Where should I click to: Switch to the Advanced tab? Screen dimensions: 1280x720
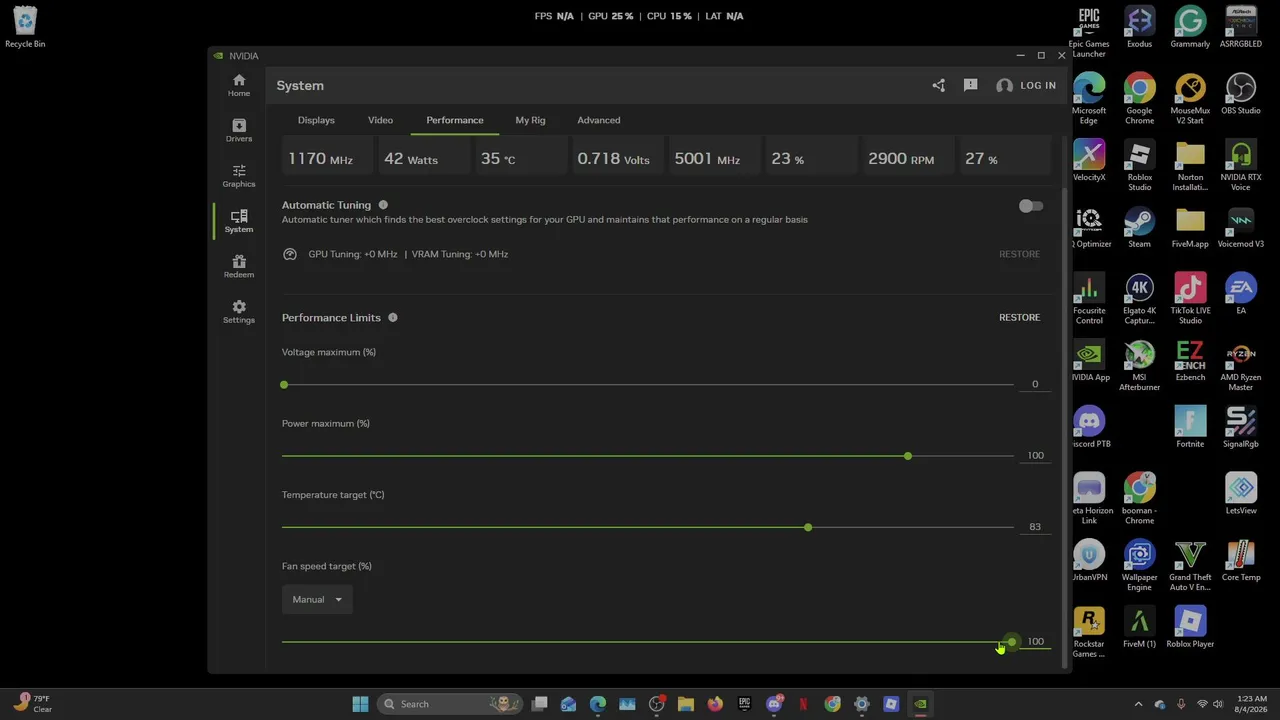[598, 120]
